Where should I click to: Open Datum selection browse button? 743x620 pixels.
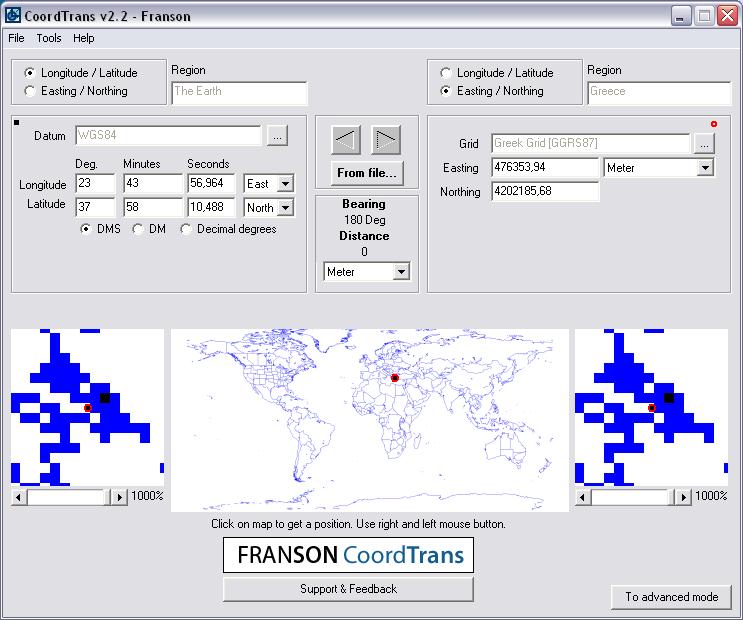point(277,136)
